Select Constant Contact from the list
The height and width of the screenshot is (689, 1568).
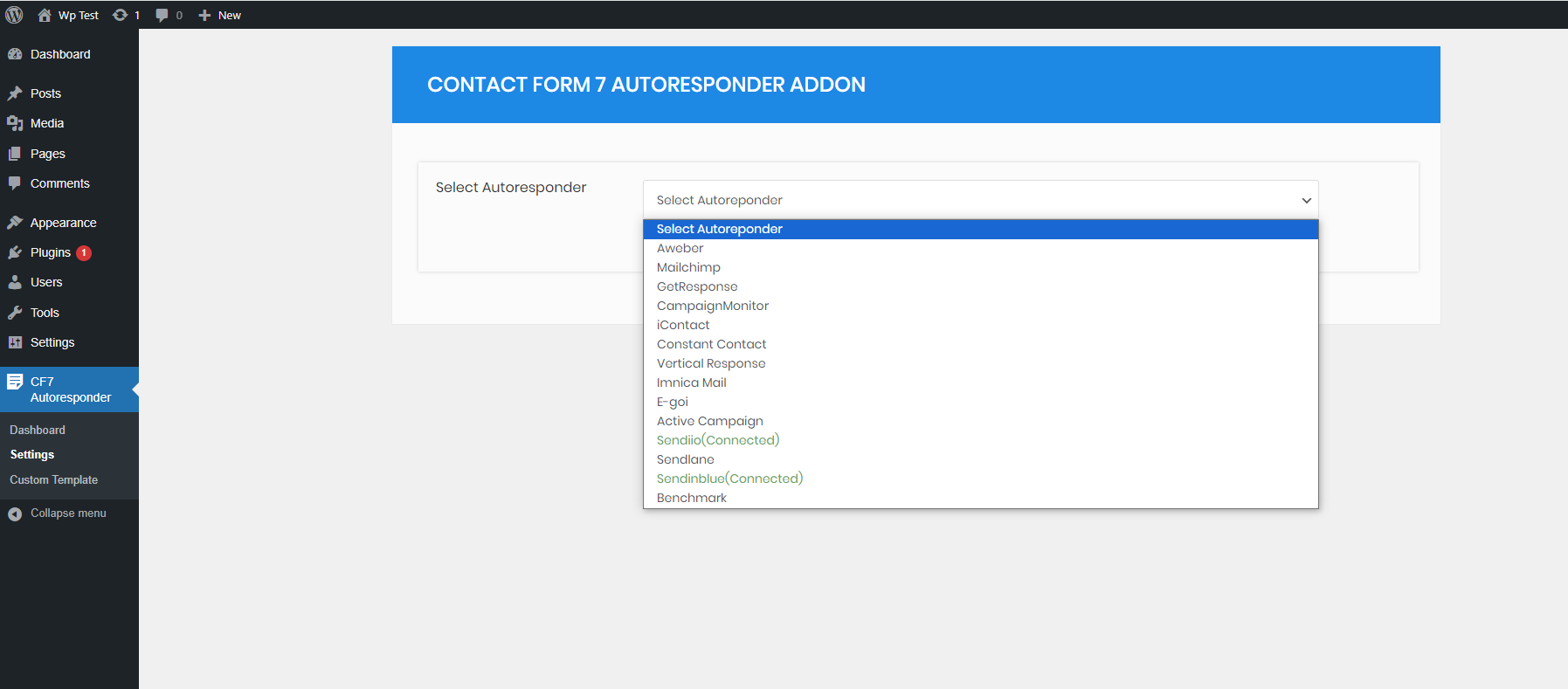tap(980, 344)
